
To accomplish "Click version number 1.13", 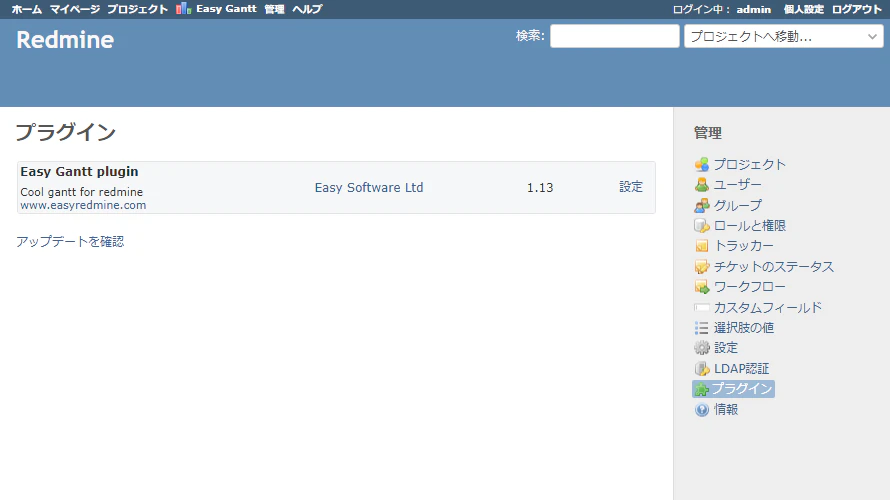I will (x=540, y=187).
